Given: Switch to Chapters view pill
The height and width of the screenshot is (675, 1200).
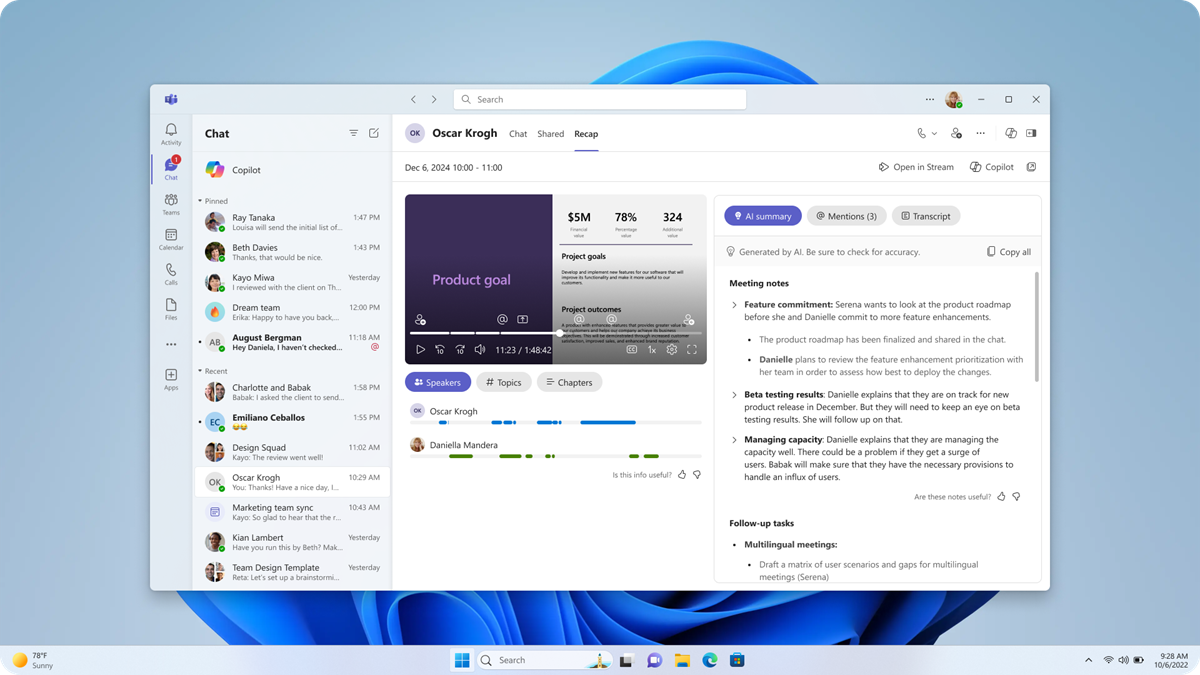Looking at the screenshot, I should [x=569, y=382].
